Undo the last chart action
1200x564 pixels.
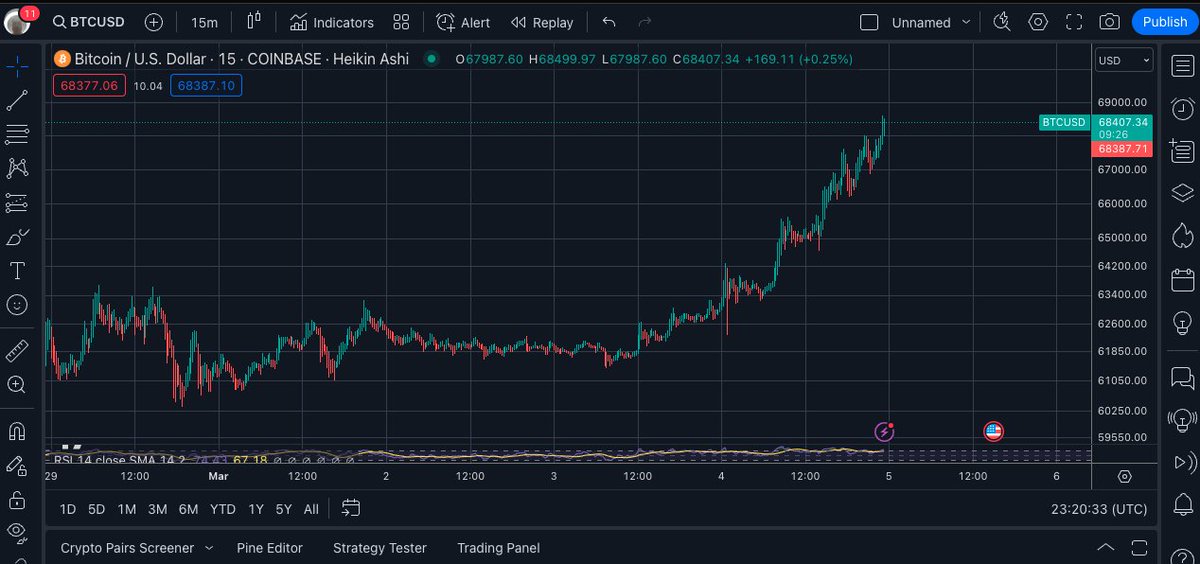click(609, 22)
